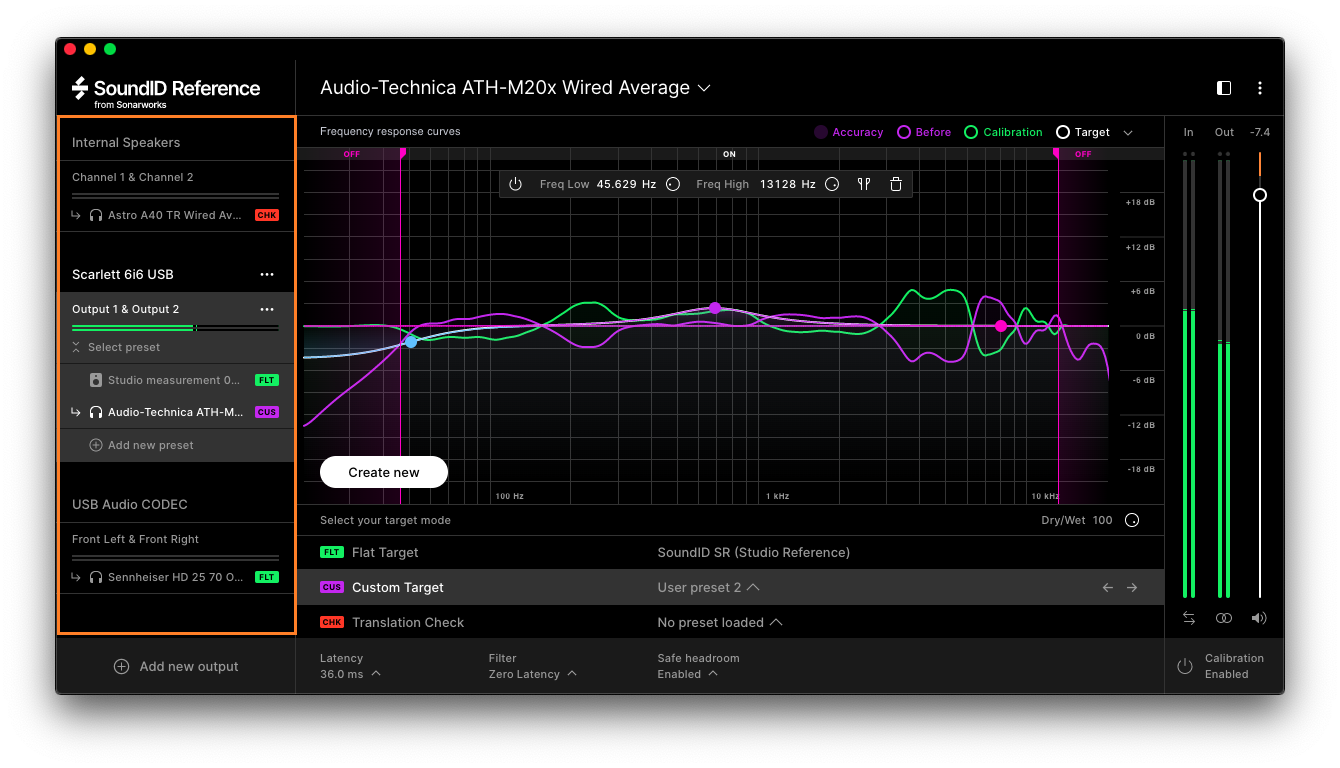Click the Freq Low 45.629 Hz value

626,184
